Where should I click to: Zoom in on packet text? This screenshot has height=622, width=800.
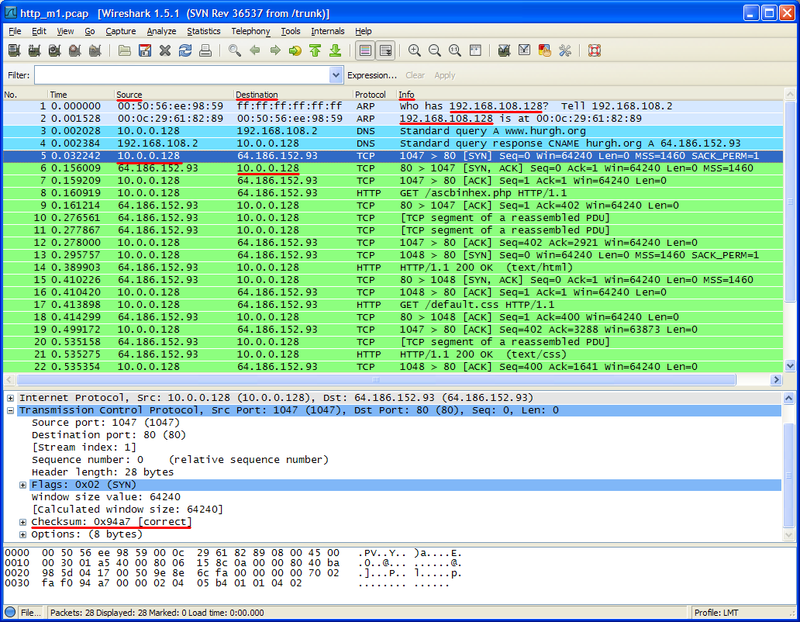(x=414, y=51)
